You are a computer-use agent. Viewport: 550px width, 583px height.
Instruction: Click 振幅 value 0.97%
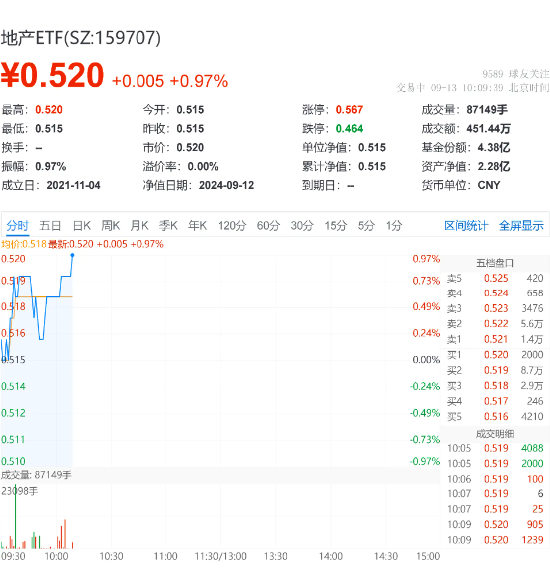(51, 167)
